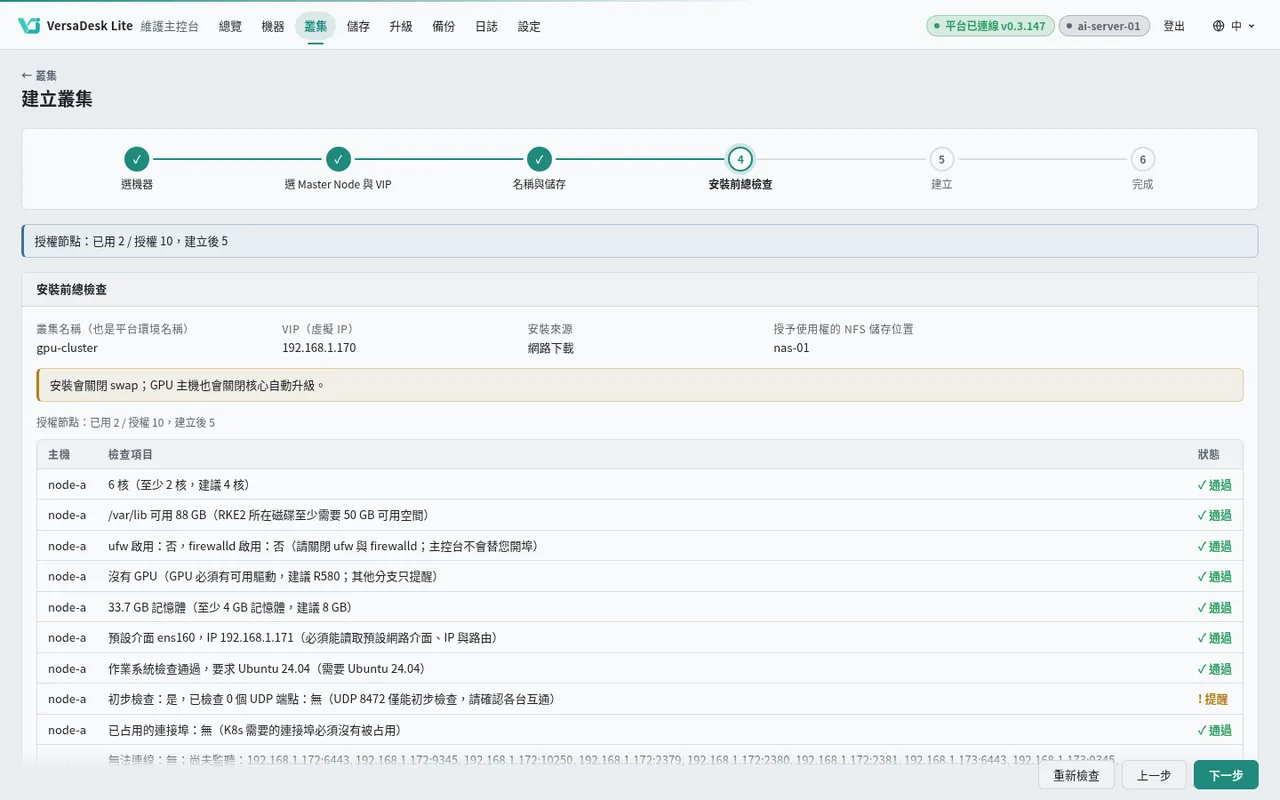Viewport: 1280px width, 800px height.
Task: Click the ← 叢集 back link
Action: tap(40, 75)
